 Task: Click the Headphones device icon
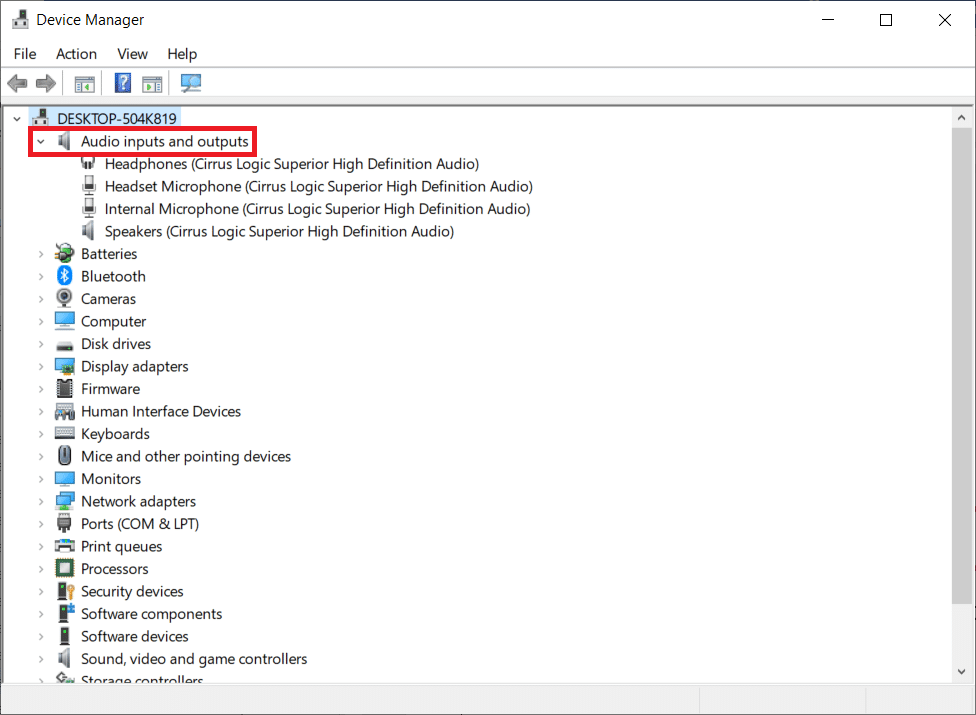tap(88, 164)
